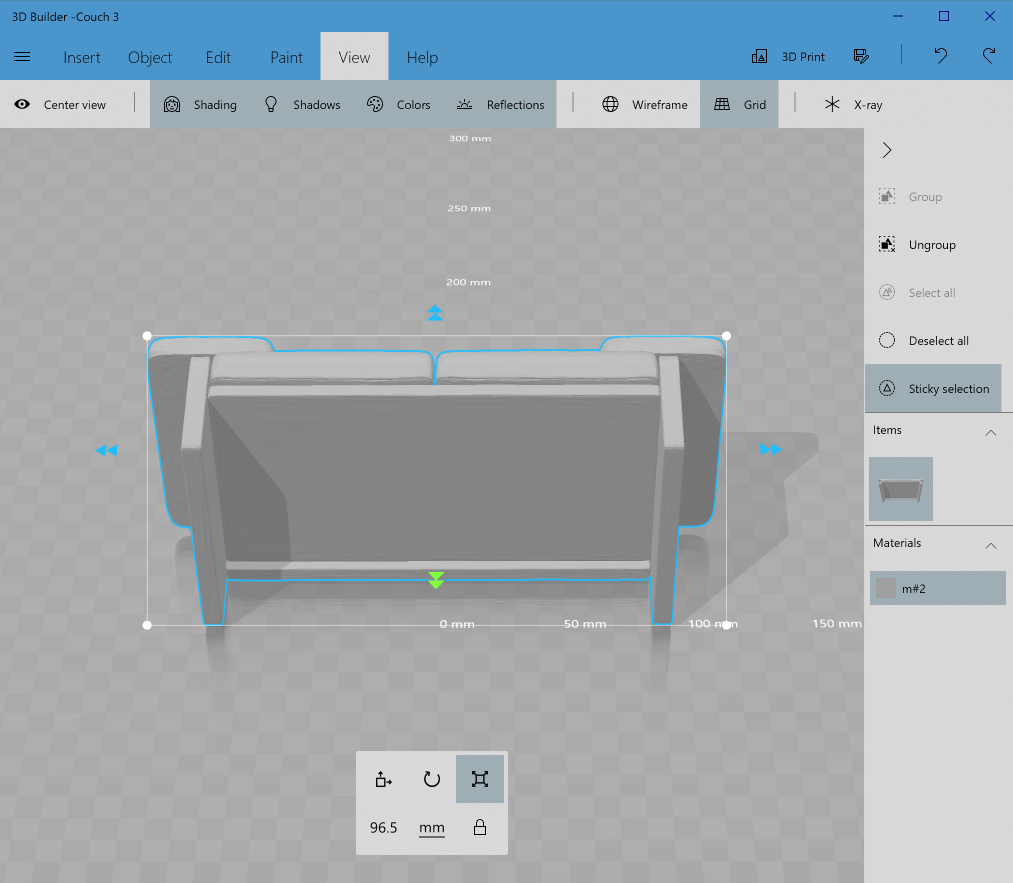Select the Rotate tool icon
This screenshot has height=883, width=1013.
[x=432, y=779]
